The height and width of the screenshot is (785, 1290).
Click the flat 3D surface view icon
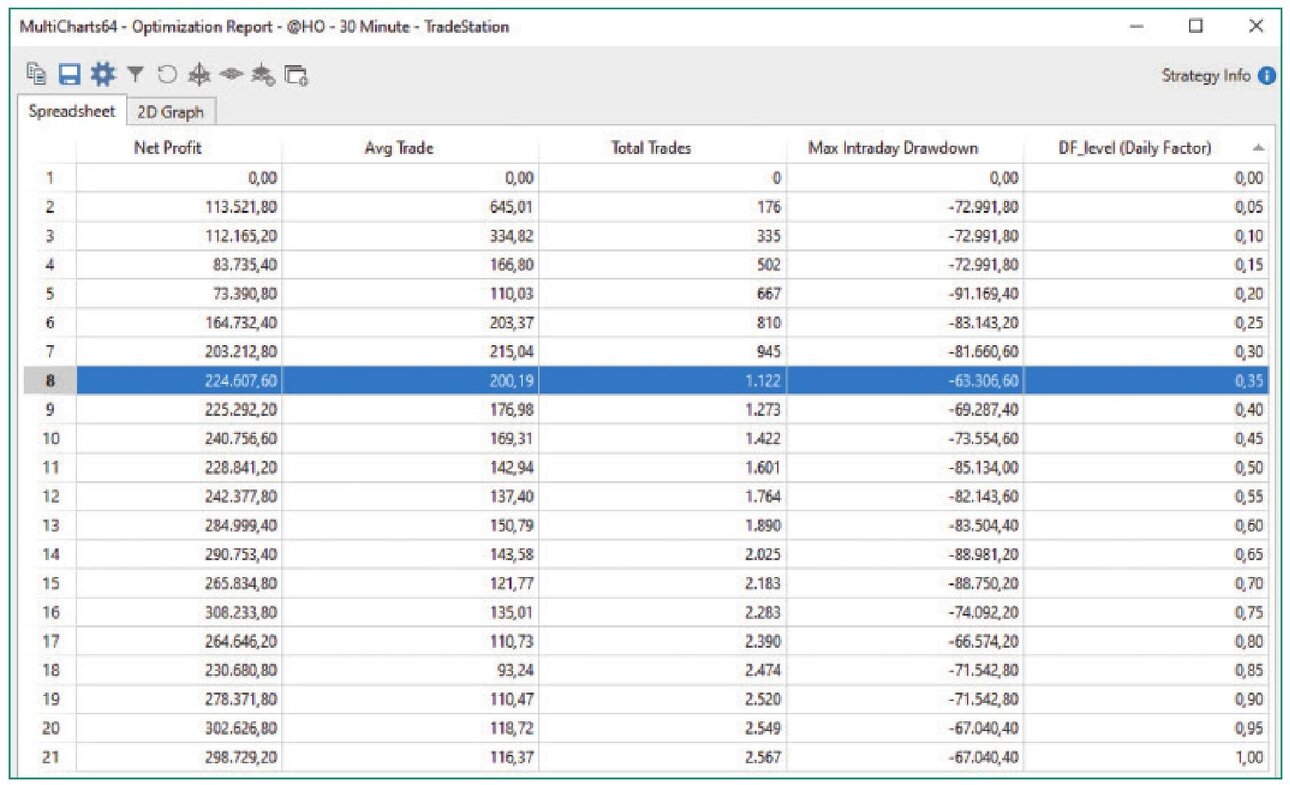pyautogui.click(x=232, y=74)
